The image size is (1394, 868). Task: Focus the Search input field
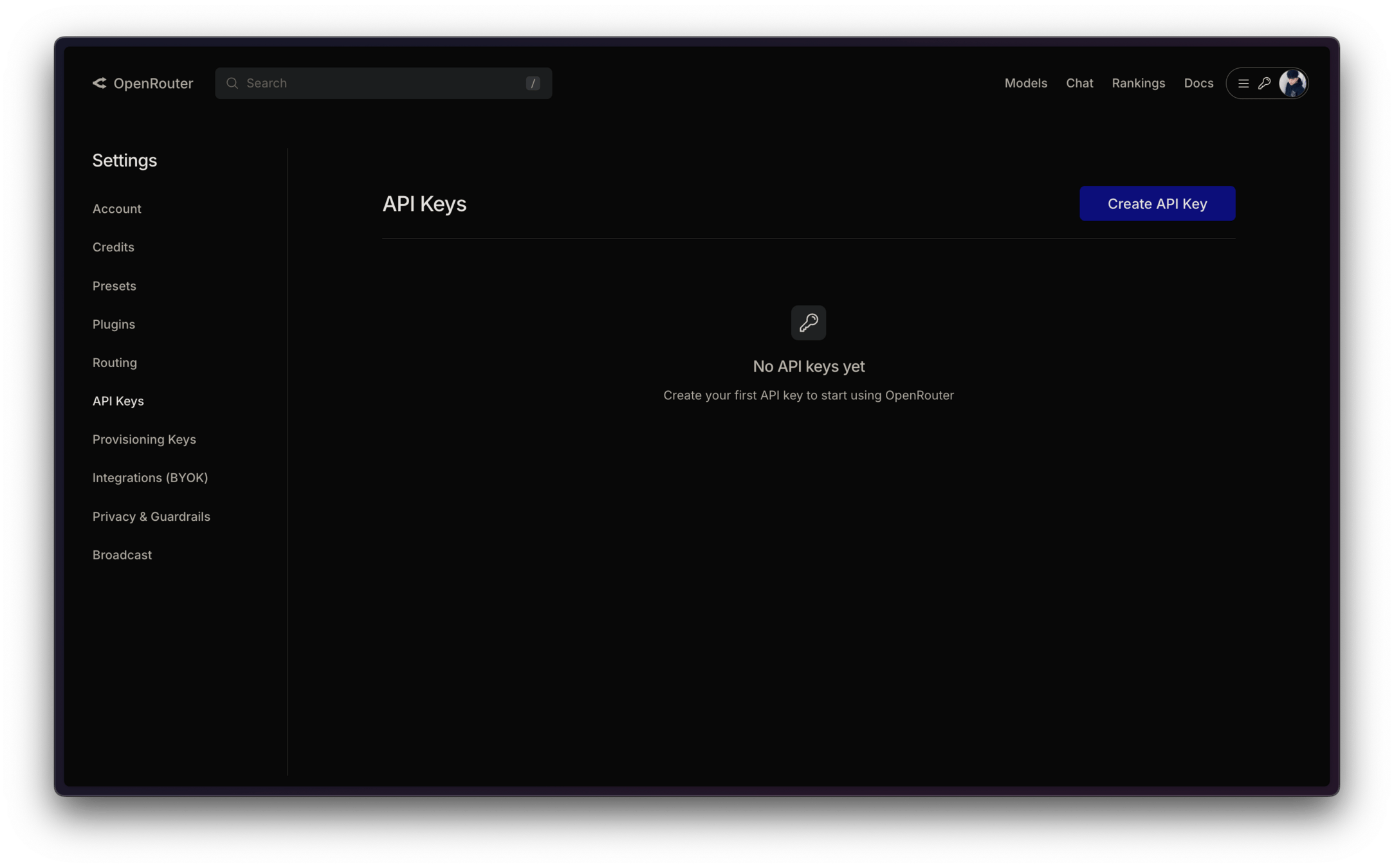tap(380, 83)
